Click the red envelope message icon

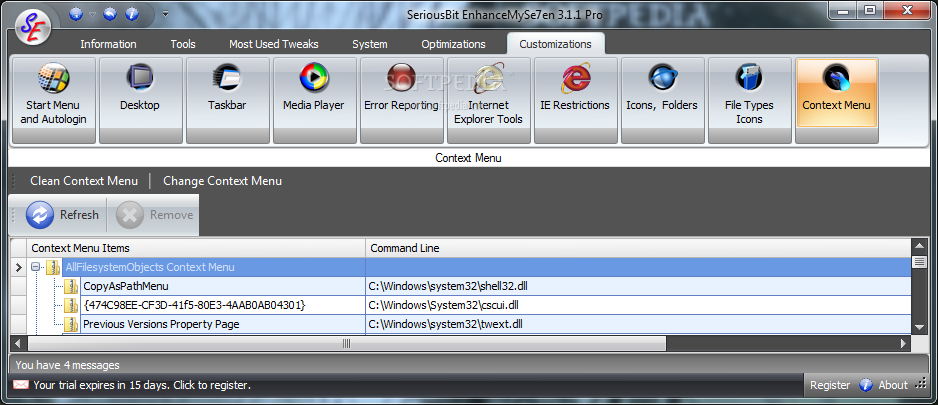click(21, 385)
